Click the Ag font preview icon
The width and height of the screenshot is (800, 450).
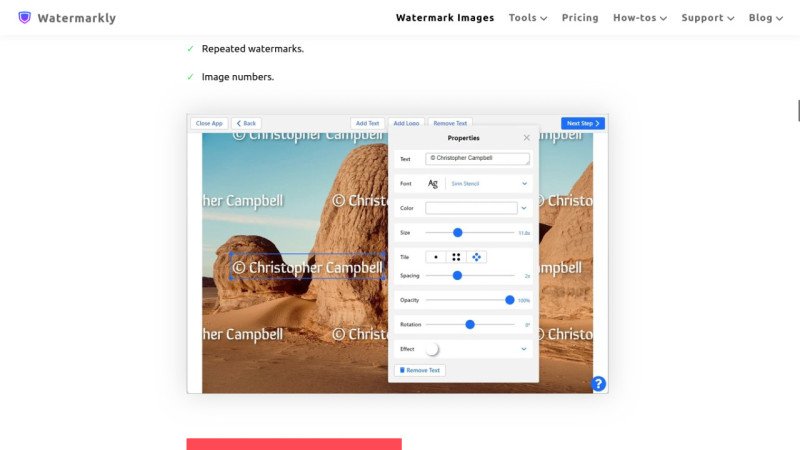tap(433, 184)
